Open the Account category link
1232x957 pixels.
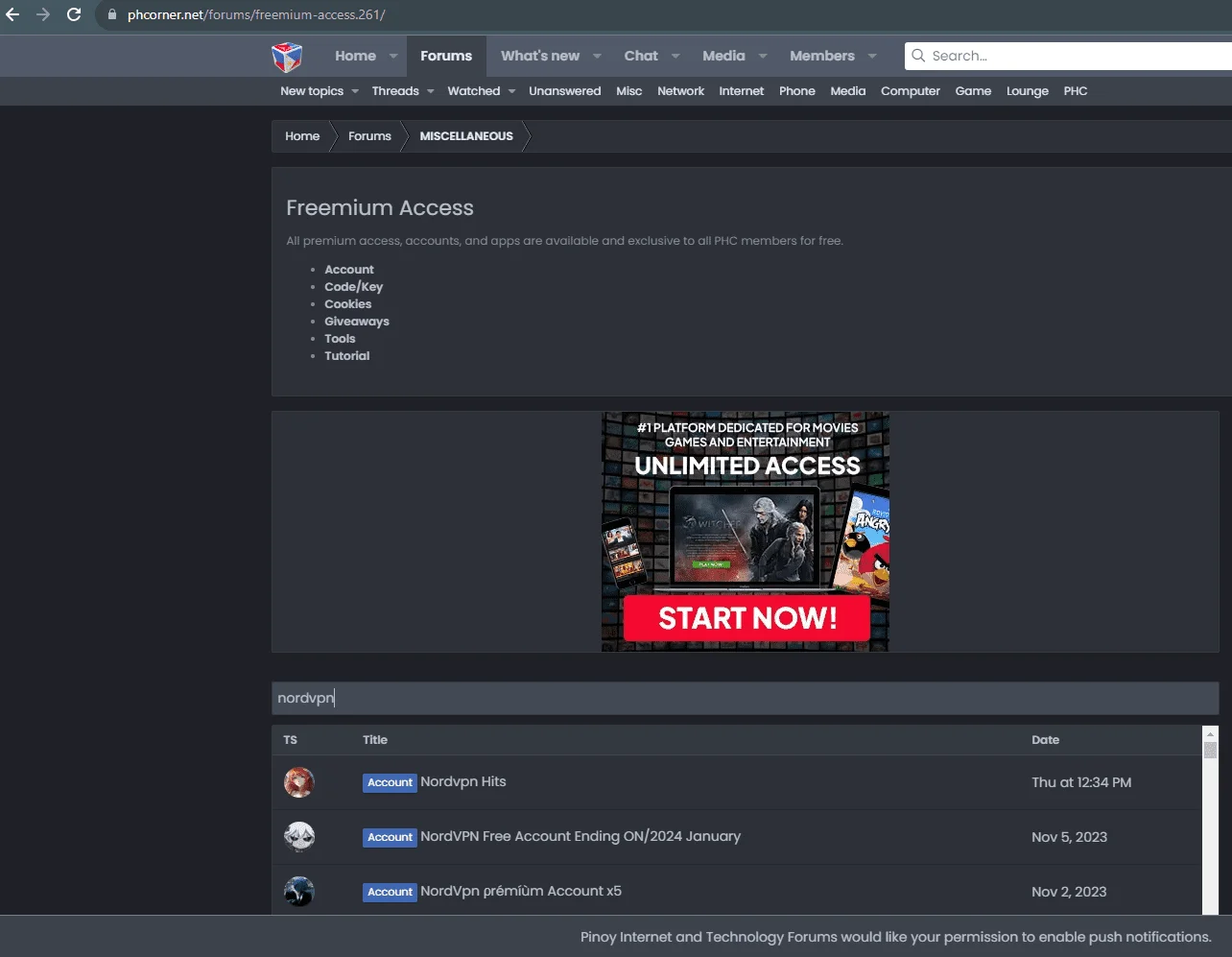(x=349, y=270)
